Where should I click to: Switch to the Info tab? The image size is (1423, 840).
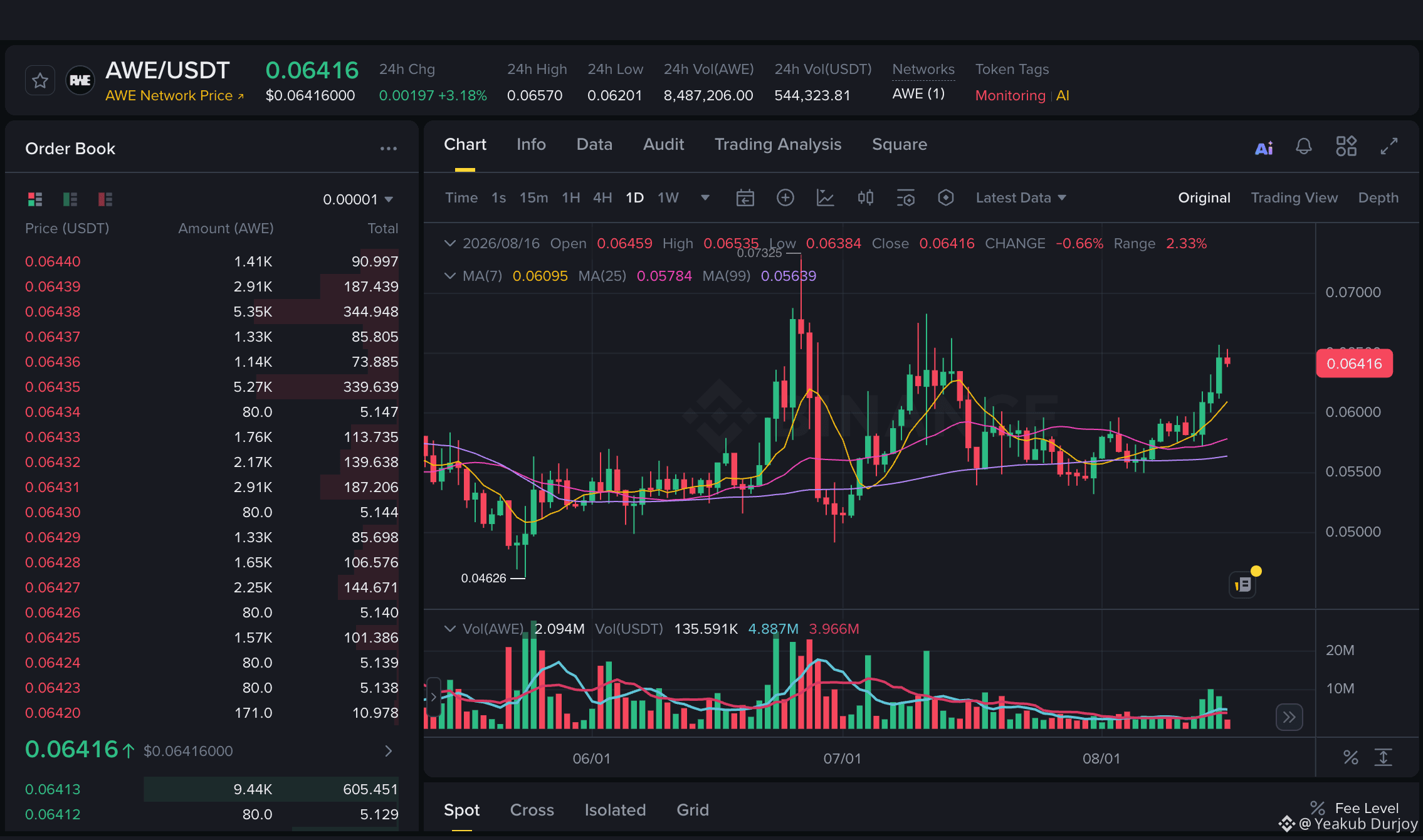tap(531, 145)
